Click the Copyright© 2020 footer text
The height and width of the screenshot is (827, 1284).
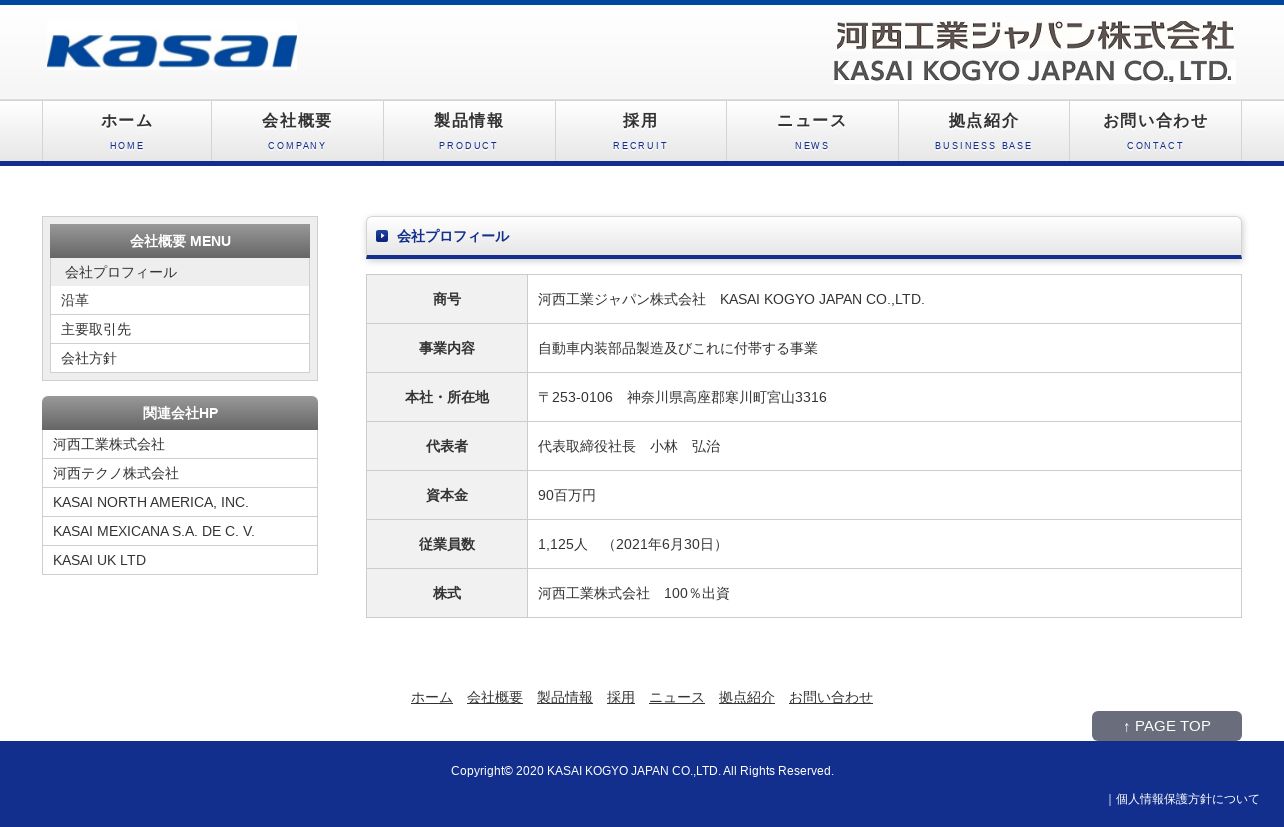pos(642,771)
